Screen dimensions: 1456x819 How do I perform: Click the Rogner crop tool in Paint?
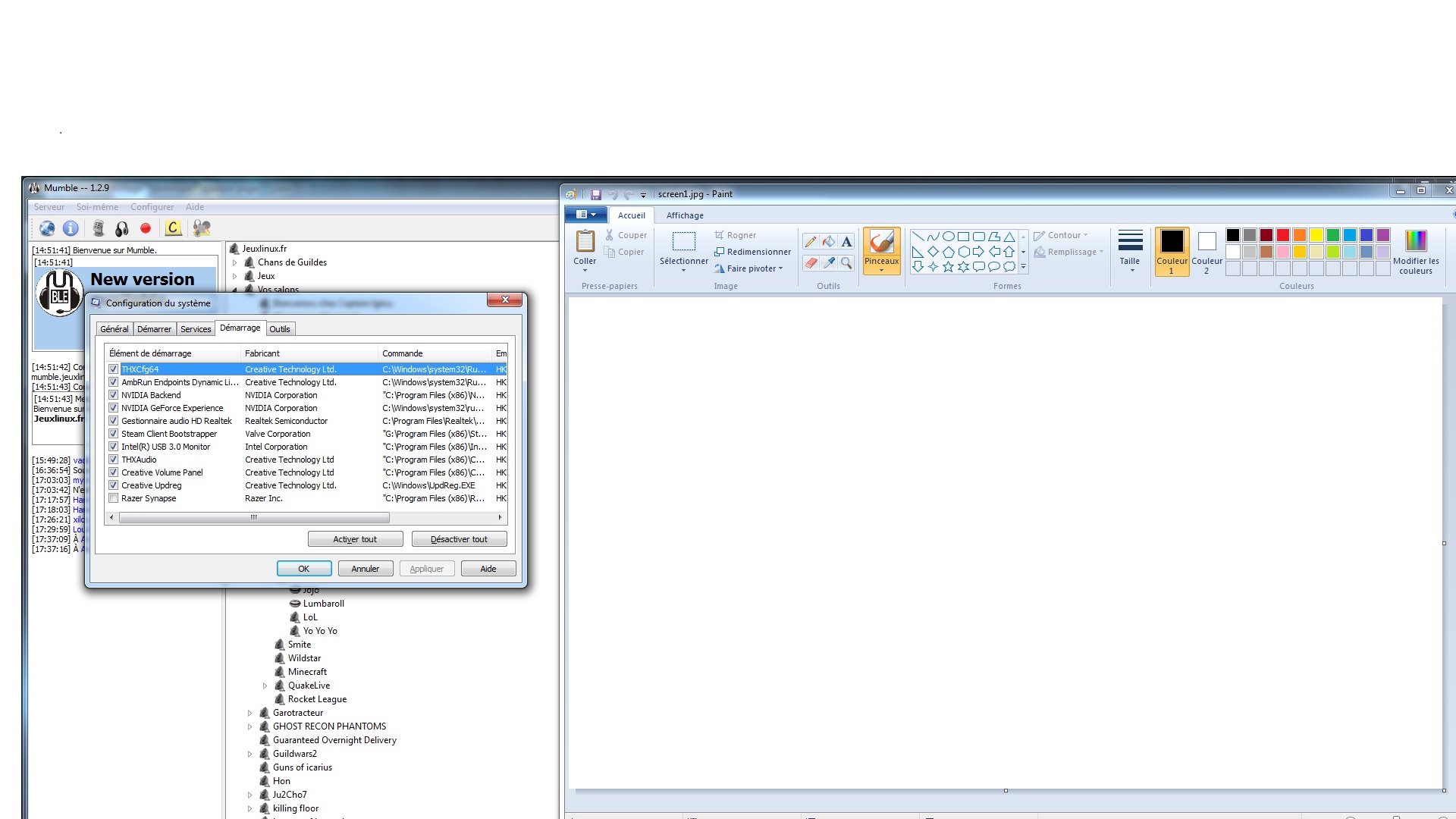point(735,235)
